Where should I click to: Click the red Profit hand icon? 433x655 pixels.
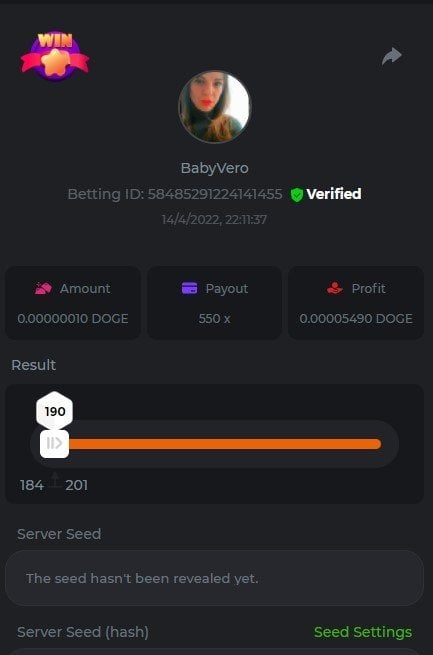tap(334, 288)
